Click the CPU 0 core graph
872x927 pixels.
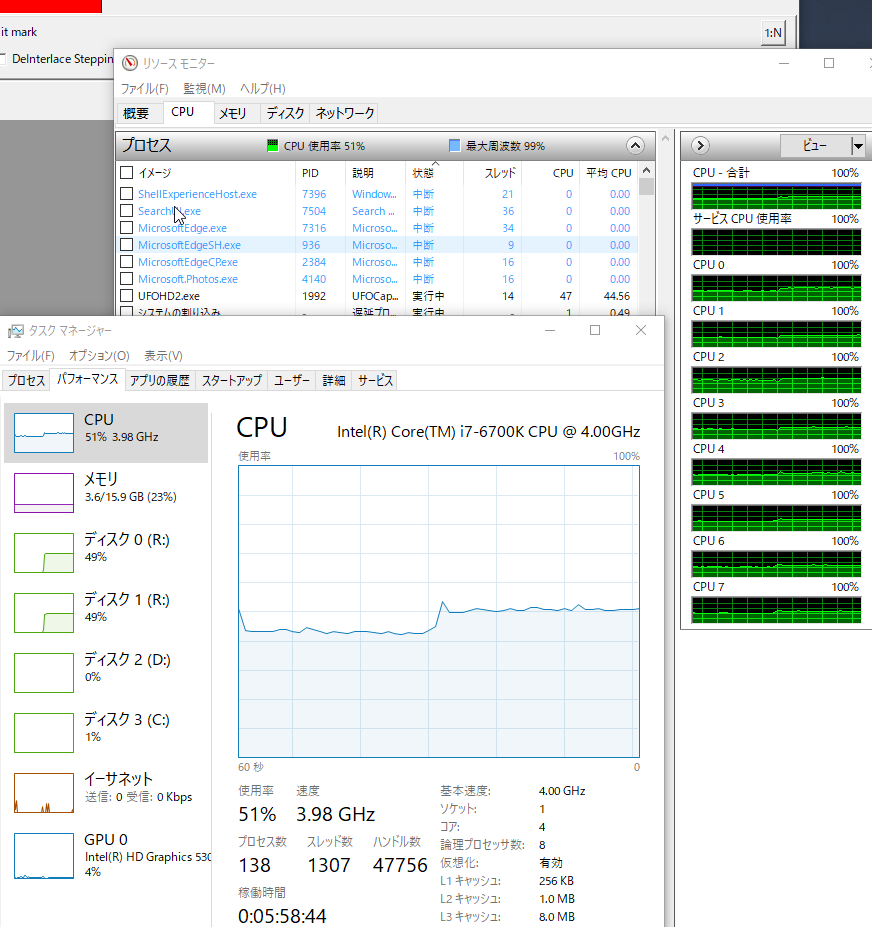coord(776,289)
